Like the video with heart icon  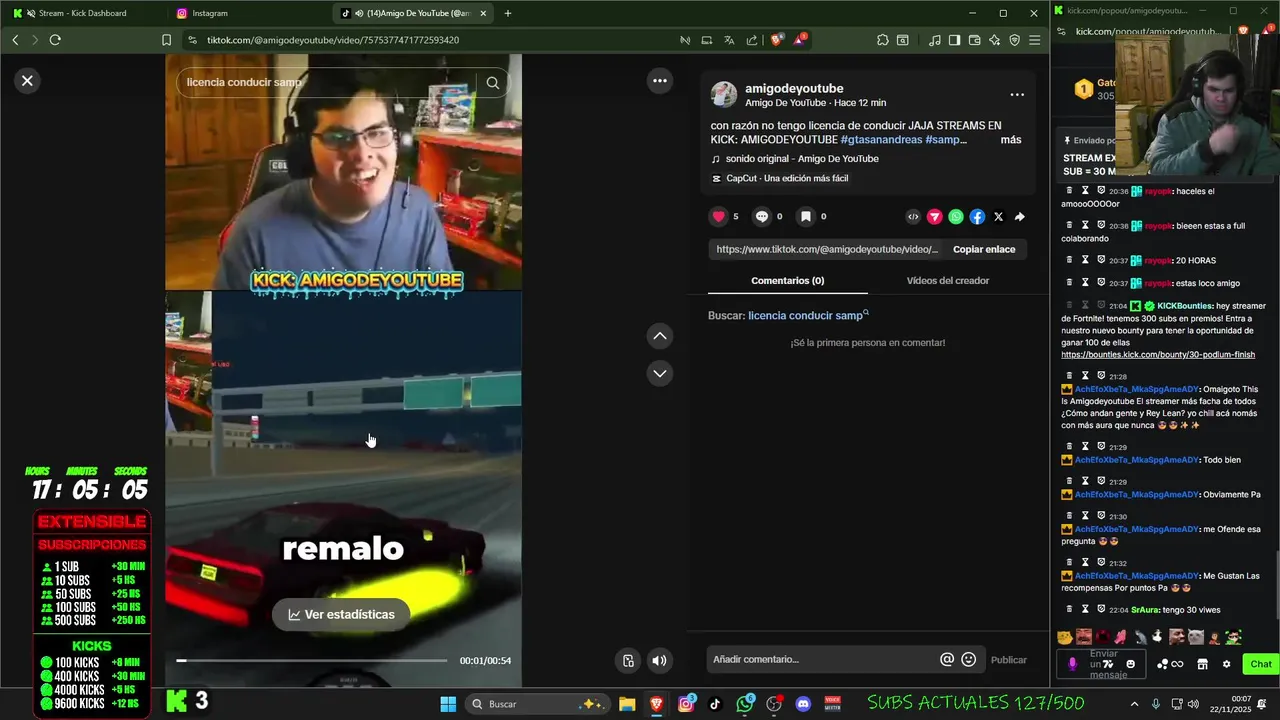tap(718, 216)
